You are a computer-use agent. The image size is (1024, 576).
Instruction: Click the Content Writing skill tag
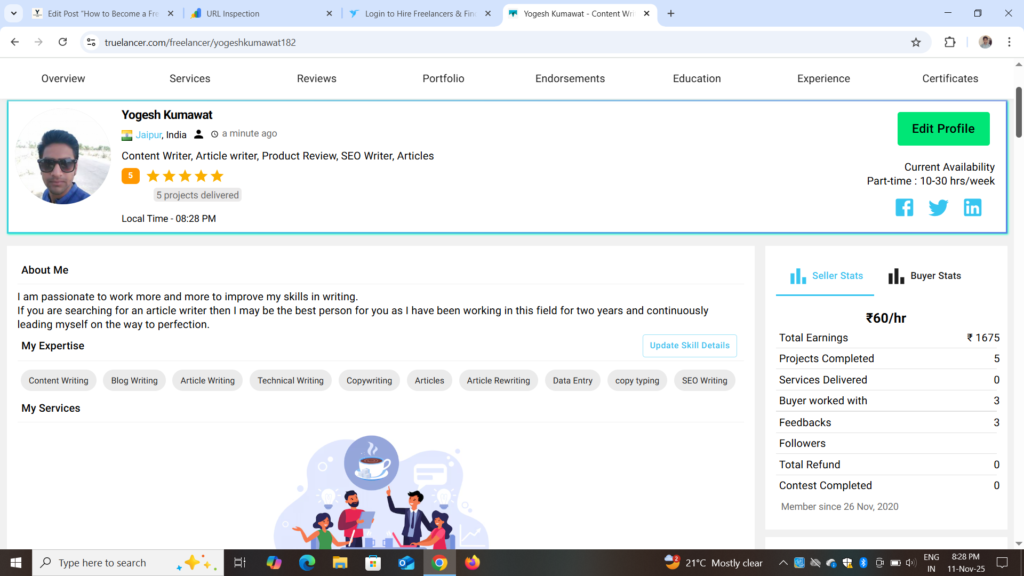pyautogui.click(x=59, y=381)
